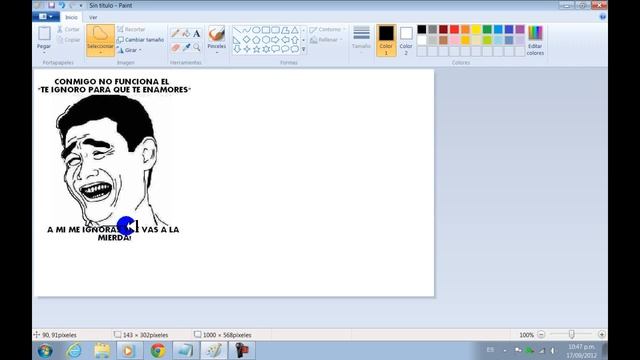Viewport: 640px width, 360px height.
Task: Click the Undo arrow in title bar
Action: pos(62,5)
